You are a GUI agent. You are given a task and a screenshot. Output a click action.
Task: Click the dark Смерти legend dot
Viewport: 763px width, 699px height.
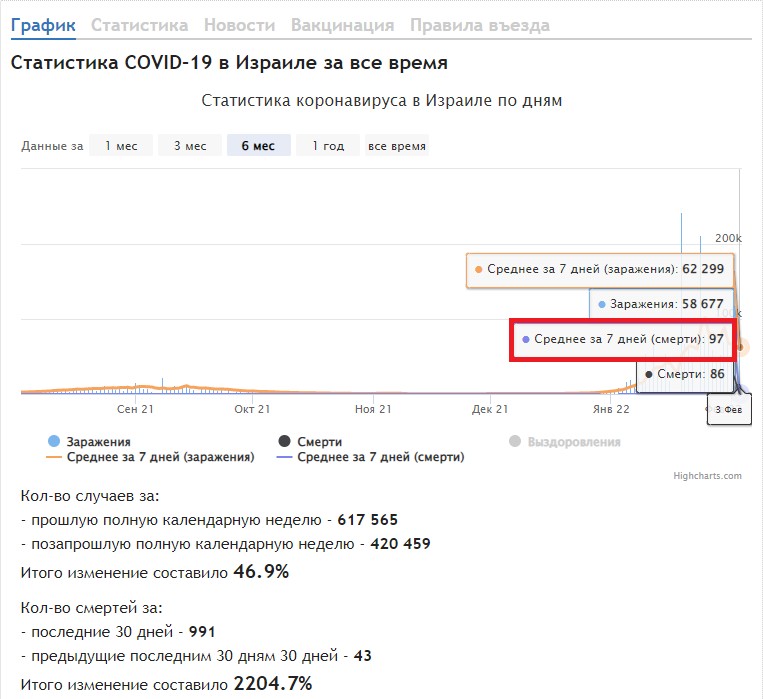284,441
